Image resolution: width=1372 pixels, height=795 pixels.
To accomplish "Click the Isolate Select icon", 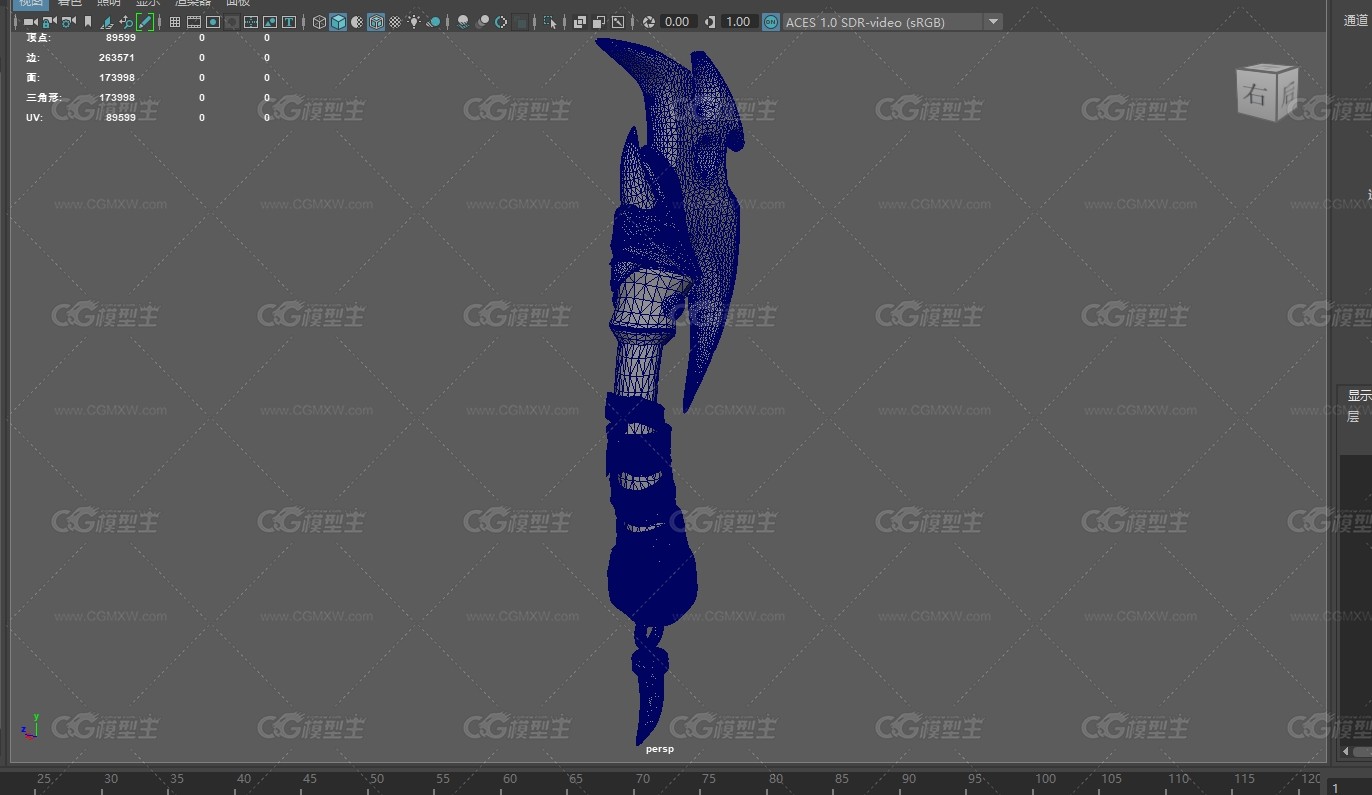I will coord(550,21).
